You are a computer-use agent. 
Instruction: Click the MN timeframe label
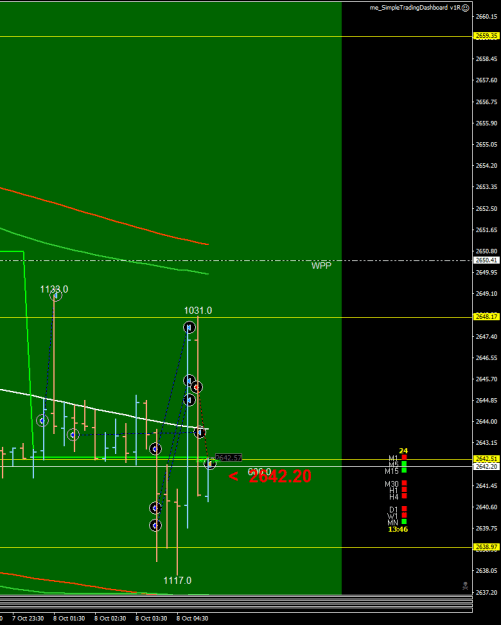pyautogui.click(x=393, y=522)
